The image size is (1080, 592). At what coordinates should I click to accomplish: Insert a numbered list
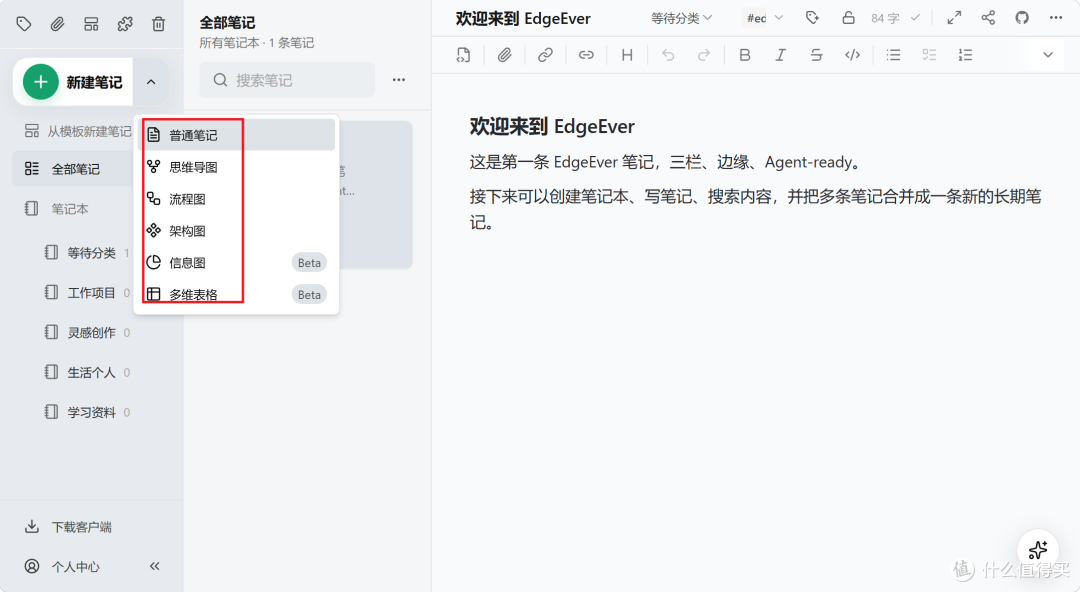[x=965, y=55]
